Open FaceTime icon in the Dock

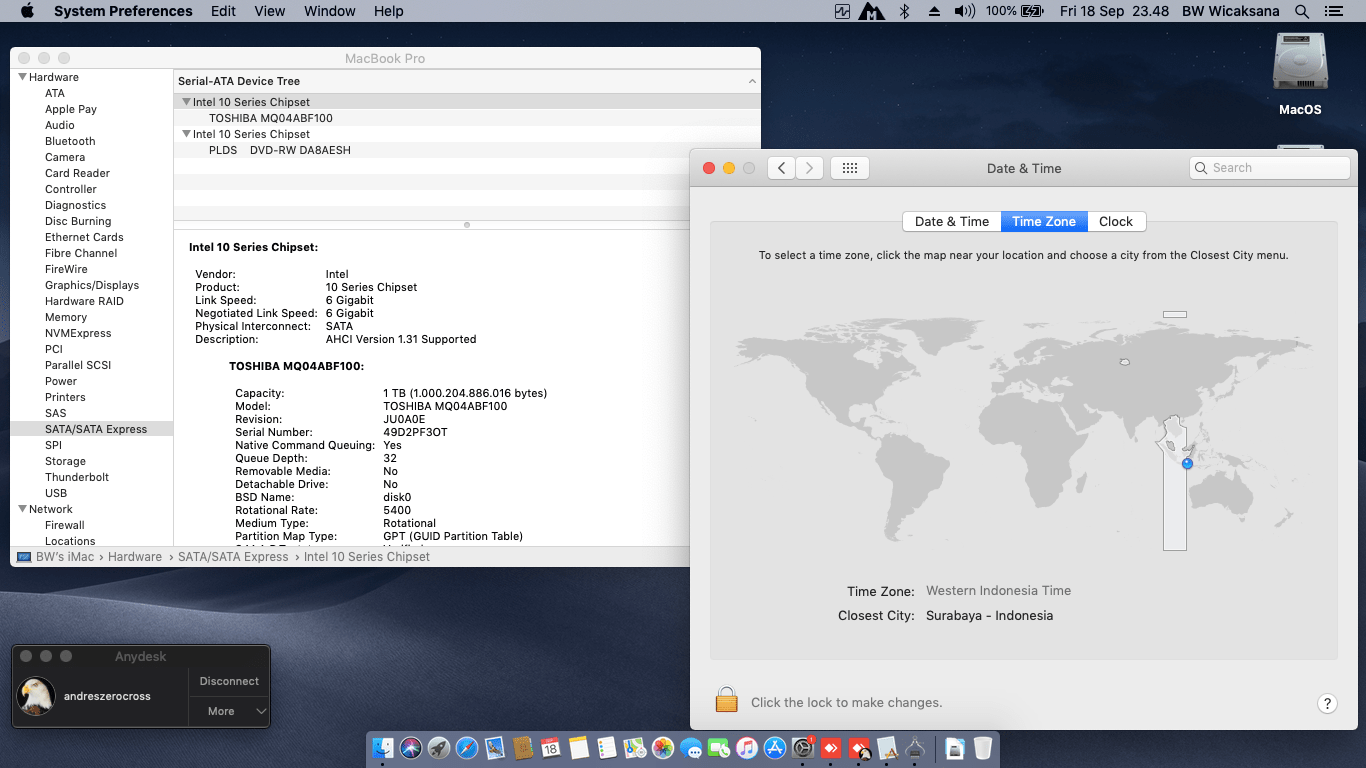[x=719, y=747]
